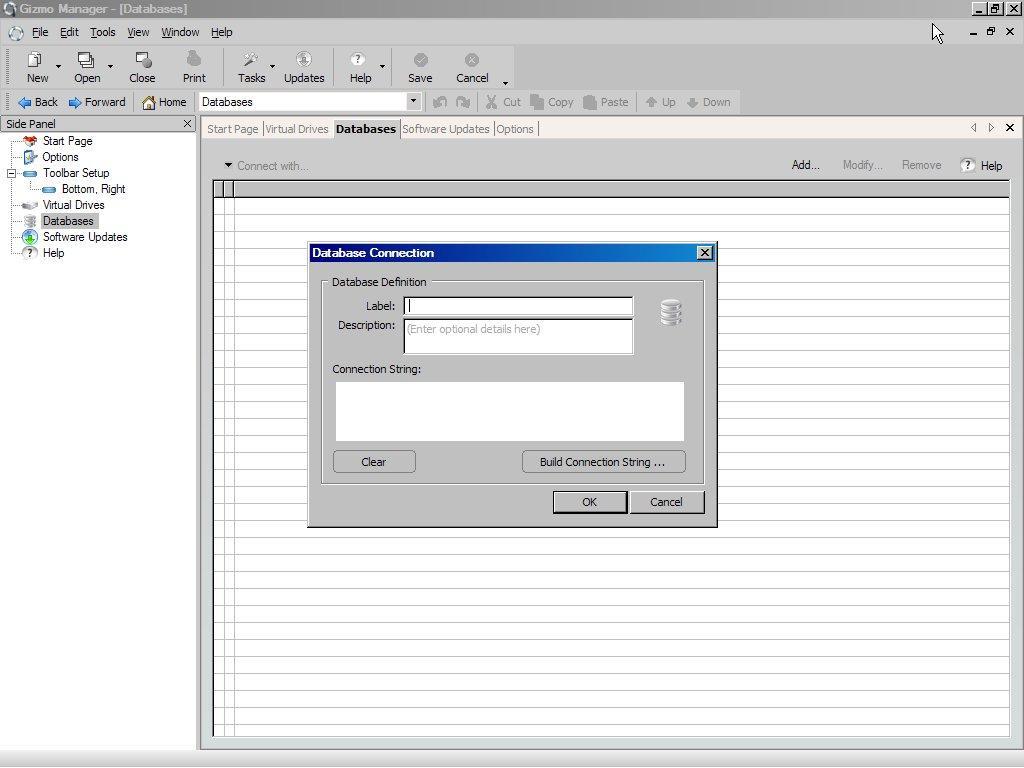Click the database cylinder icon in the dialog

[671, 313]
